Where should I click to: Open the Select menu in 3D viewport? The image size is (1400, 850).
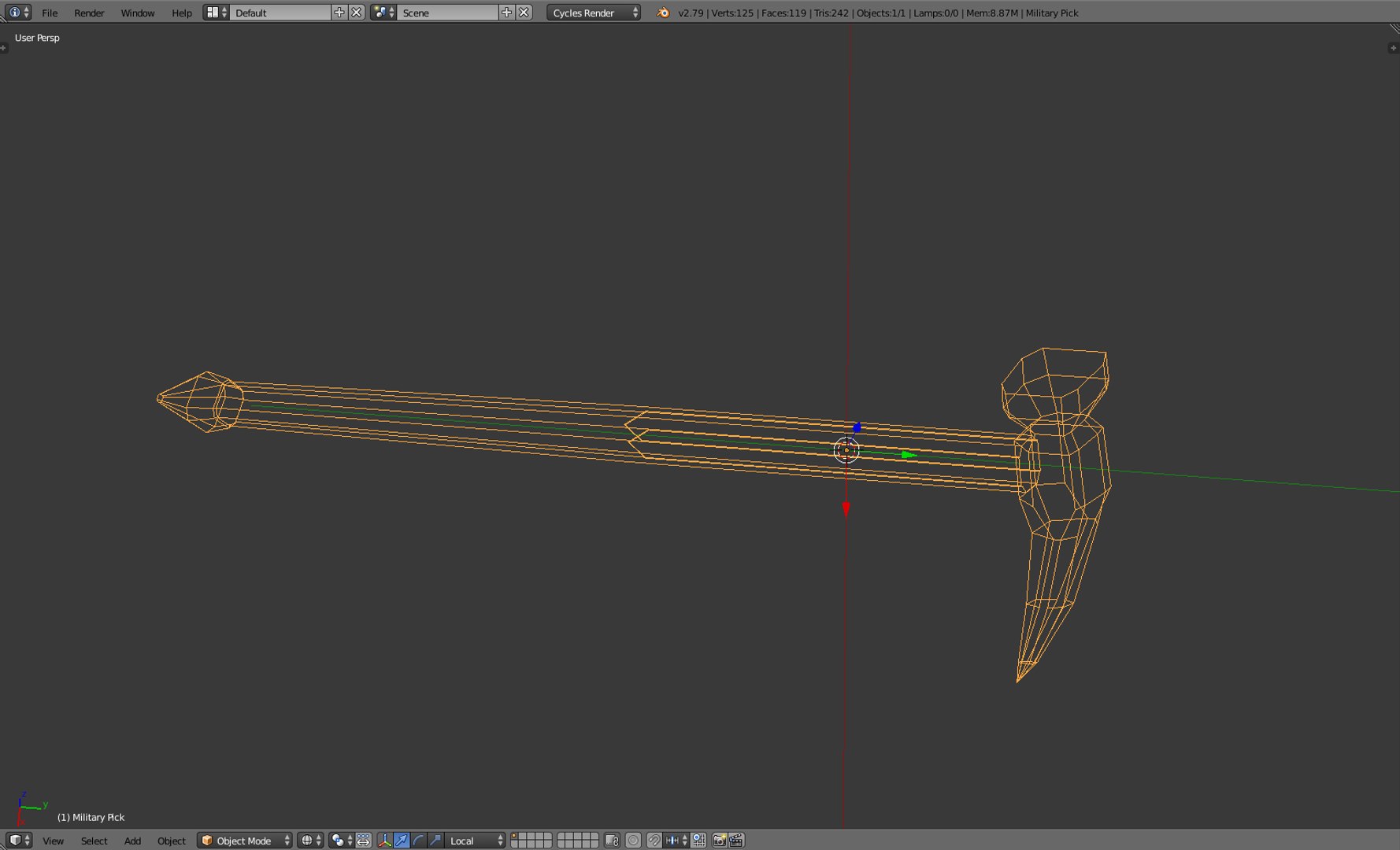[94, 841]
